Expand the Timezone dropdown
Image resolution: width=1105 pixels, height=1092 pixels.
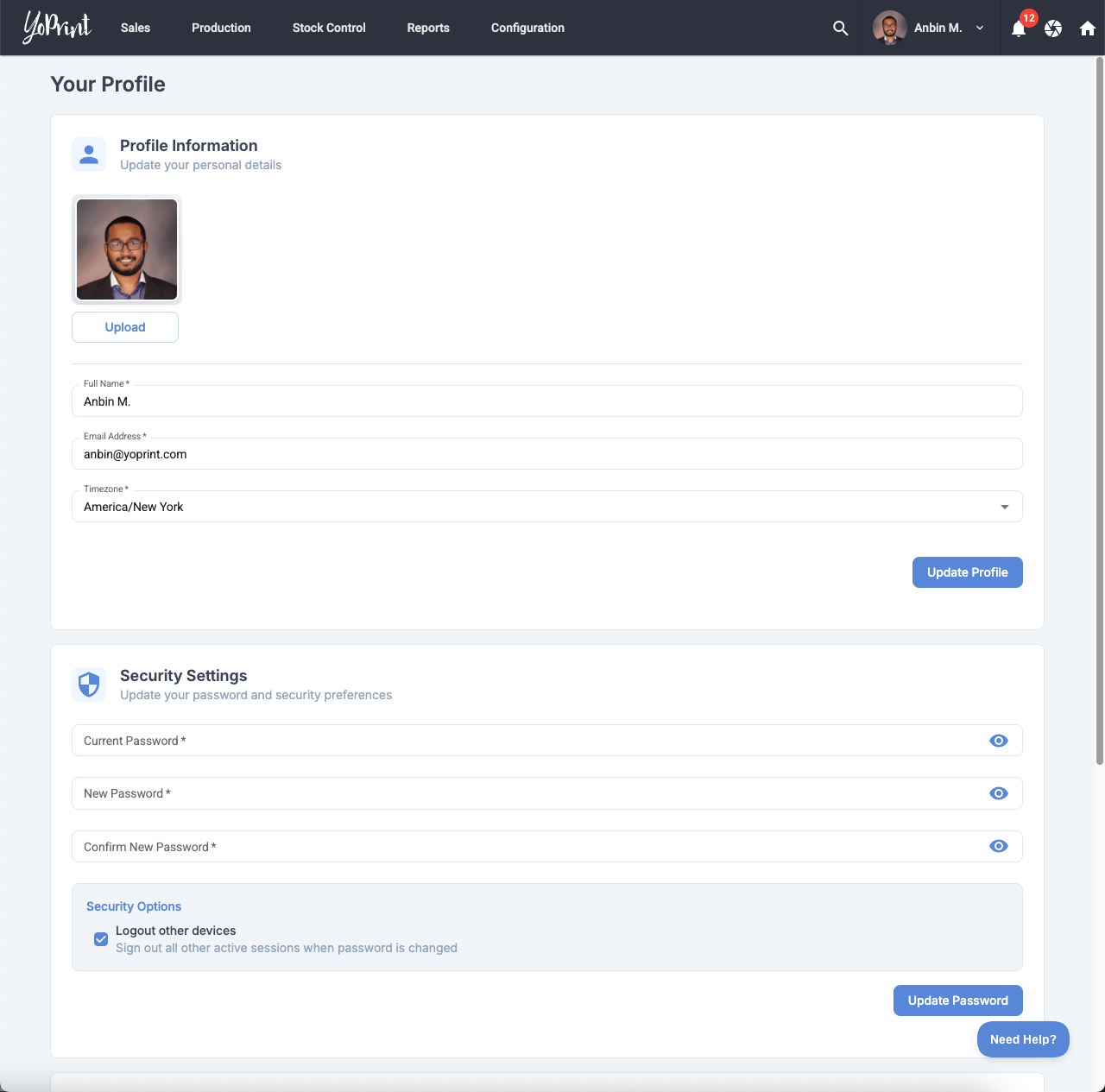tap(1004, 507)
